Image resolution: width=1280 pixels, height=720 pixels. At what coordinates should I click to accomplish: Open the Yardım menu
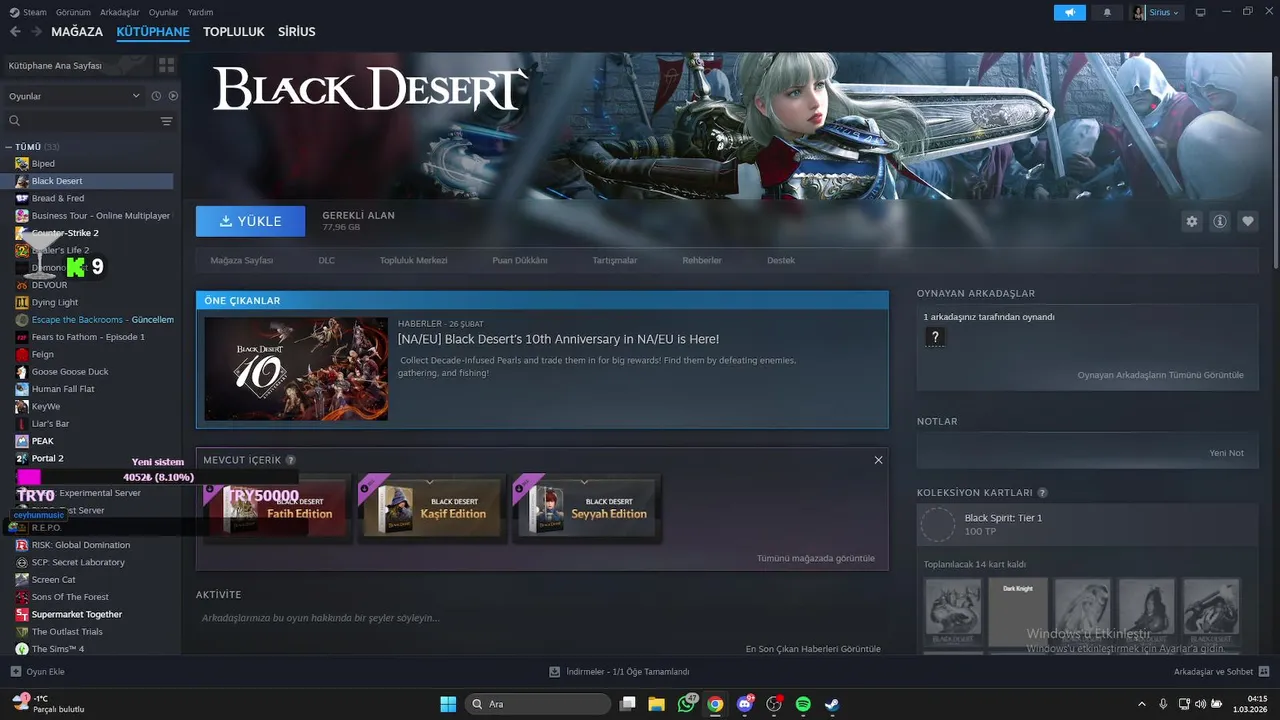(200, 12)
